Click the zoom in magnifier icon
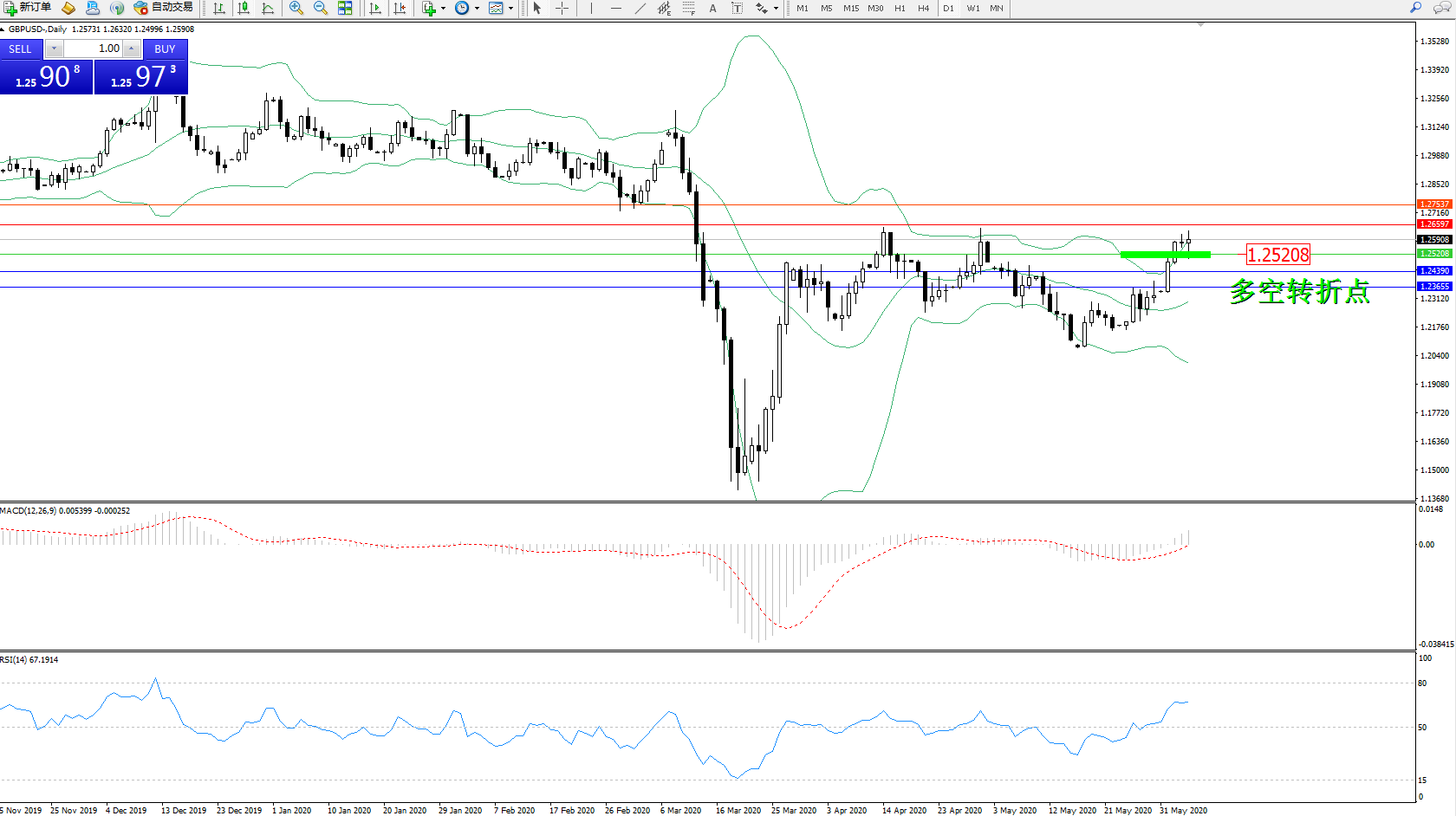Screen dimensions: 1456x816 pos(296,8)
